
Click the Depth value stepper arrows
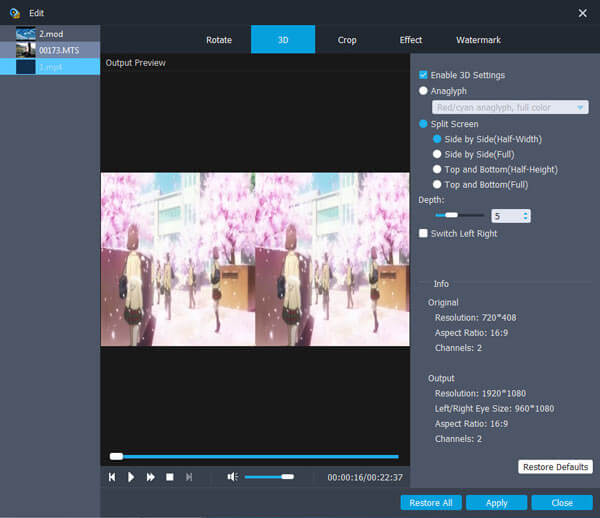coord(526,215)
